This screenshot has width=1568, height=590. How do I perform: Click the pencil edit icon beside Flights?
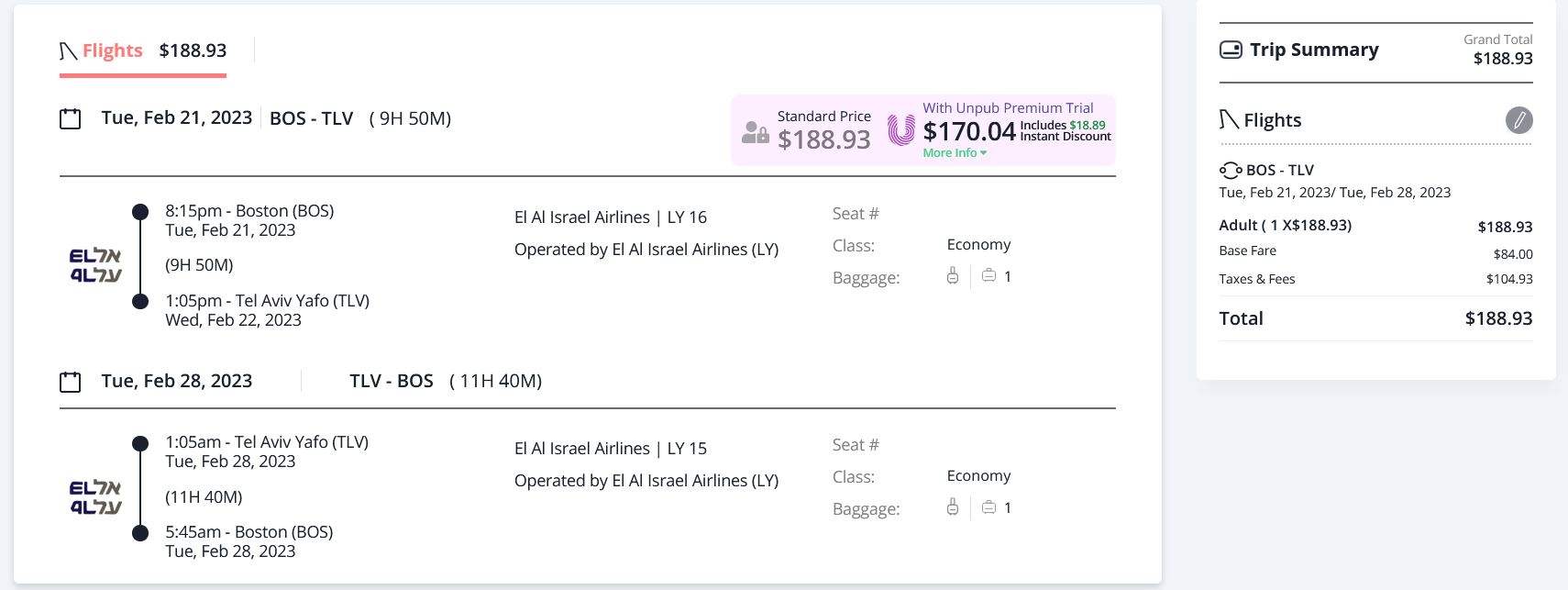tap(1518, 120)
